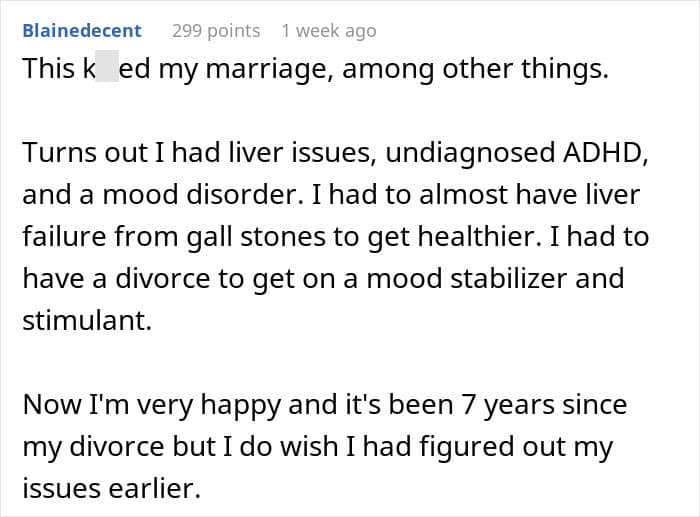Screen dimensions: 700x517
Task: Click the gray censored block in first line
Action: coord(107,66)
